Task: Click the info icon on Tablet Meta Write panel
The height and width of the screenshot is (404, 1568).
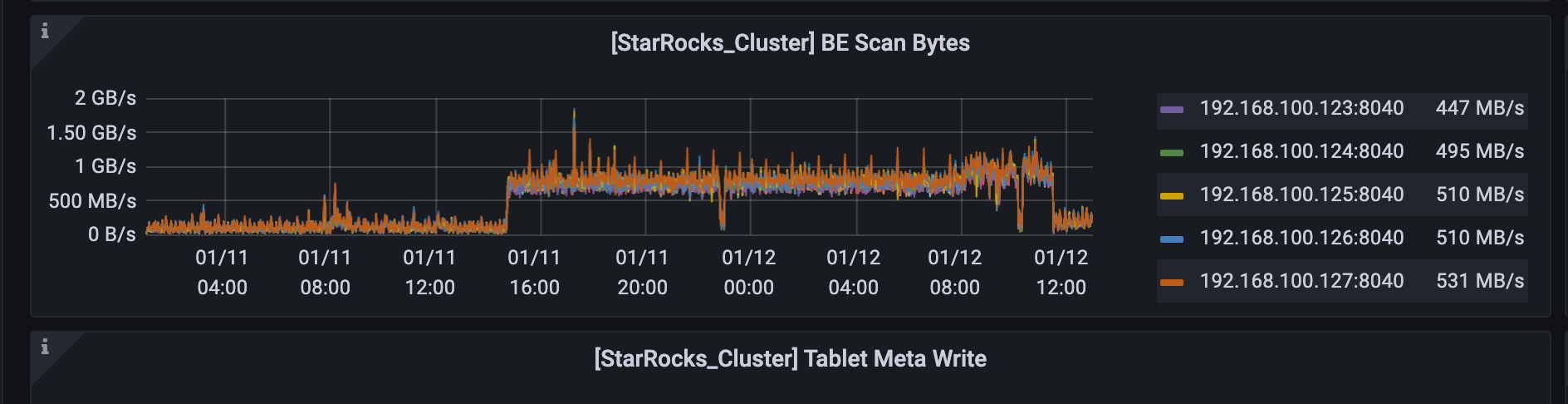Action: tap(45, 347)
